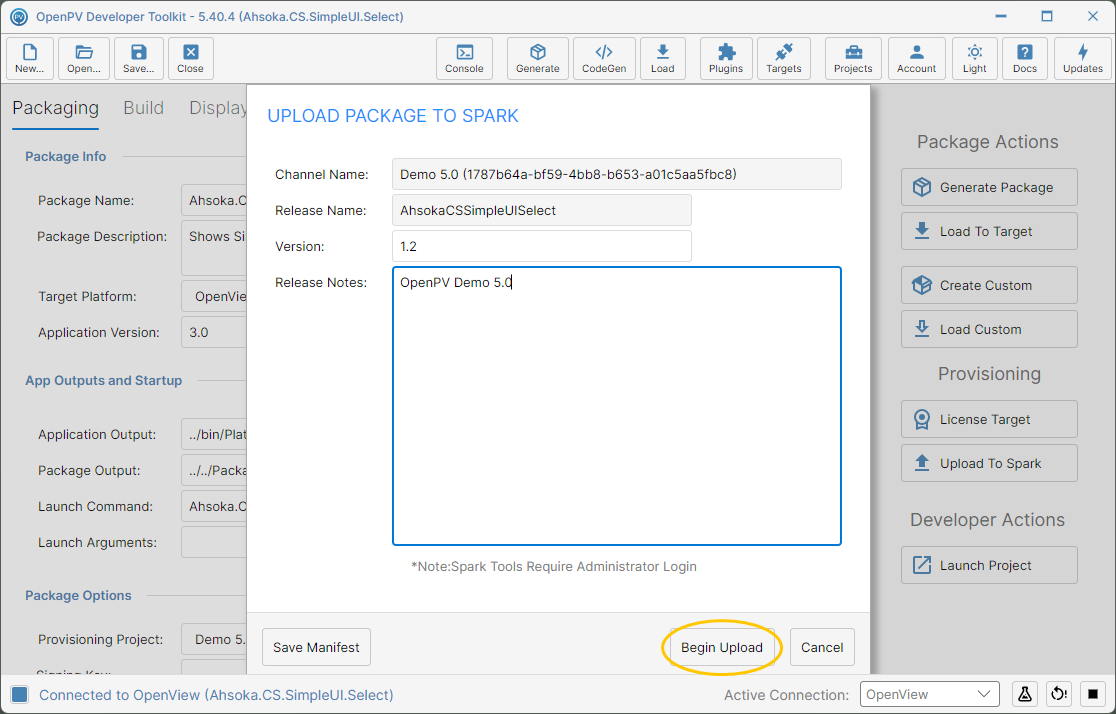Click License Target button
The image size is (1116, 714).
tap(989, 419)
